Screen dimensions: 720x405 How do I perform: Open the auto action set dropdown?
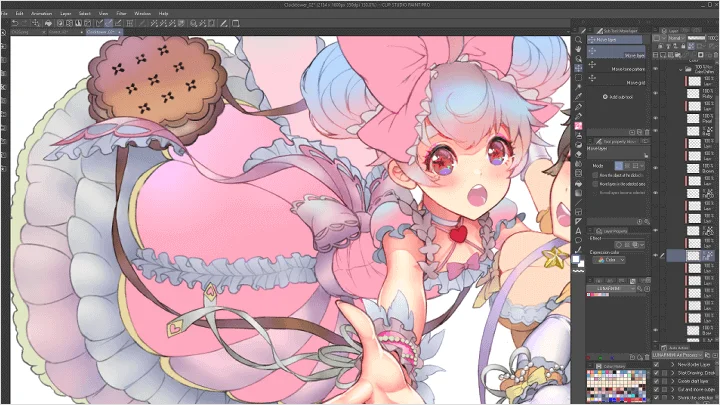[678, 355]
